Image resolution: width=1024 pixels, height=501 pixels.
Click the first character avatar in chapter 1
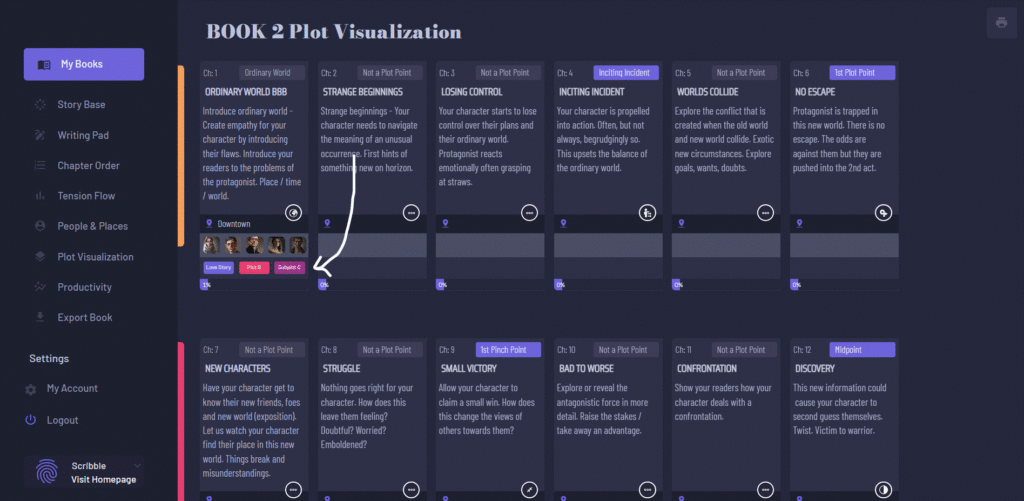point(211,245)
